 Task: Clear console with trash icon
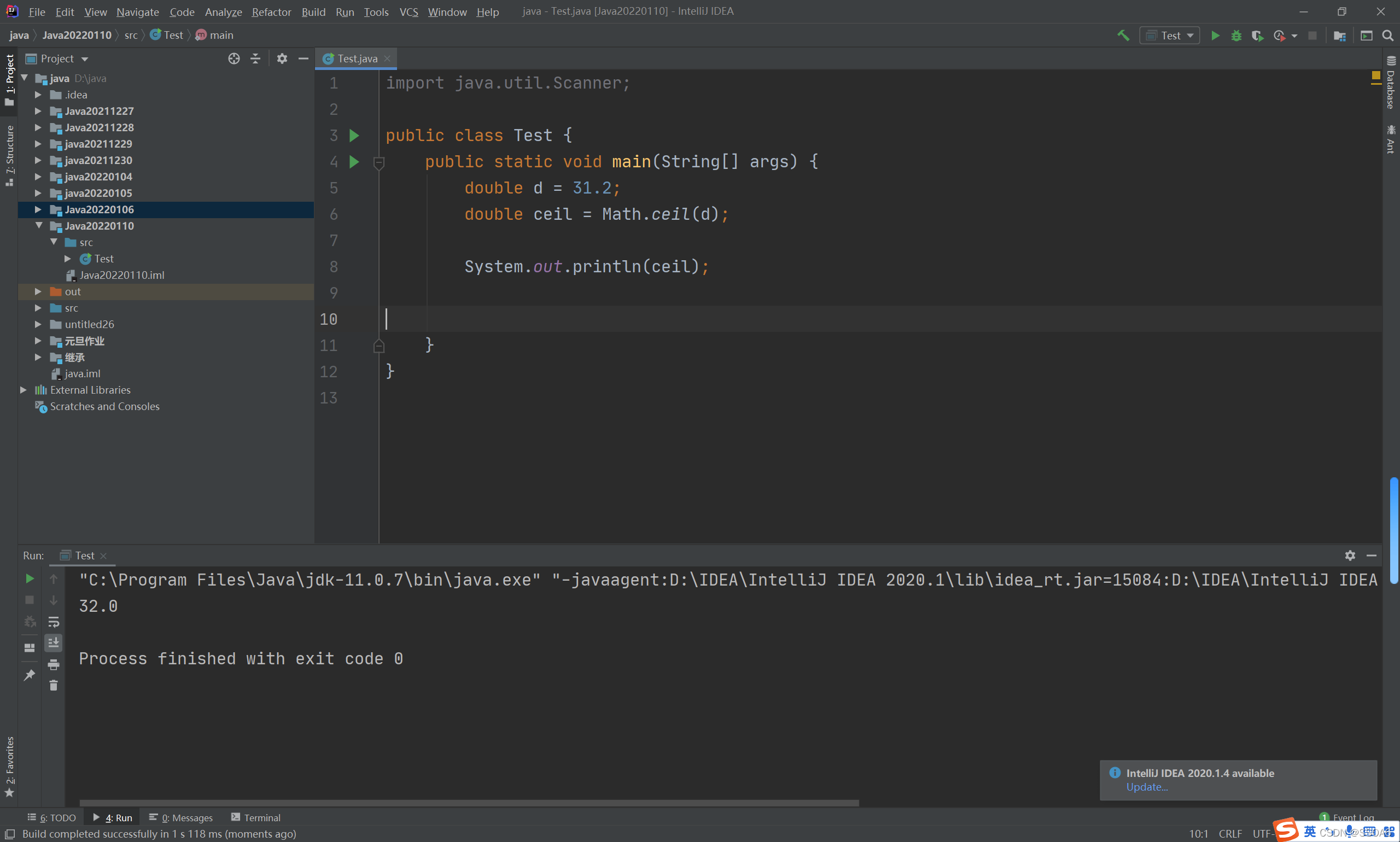click(x=54, y=686)
